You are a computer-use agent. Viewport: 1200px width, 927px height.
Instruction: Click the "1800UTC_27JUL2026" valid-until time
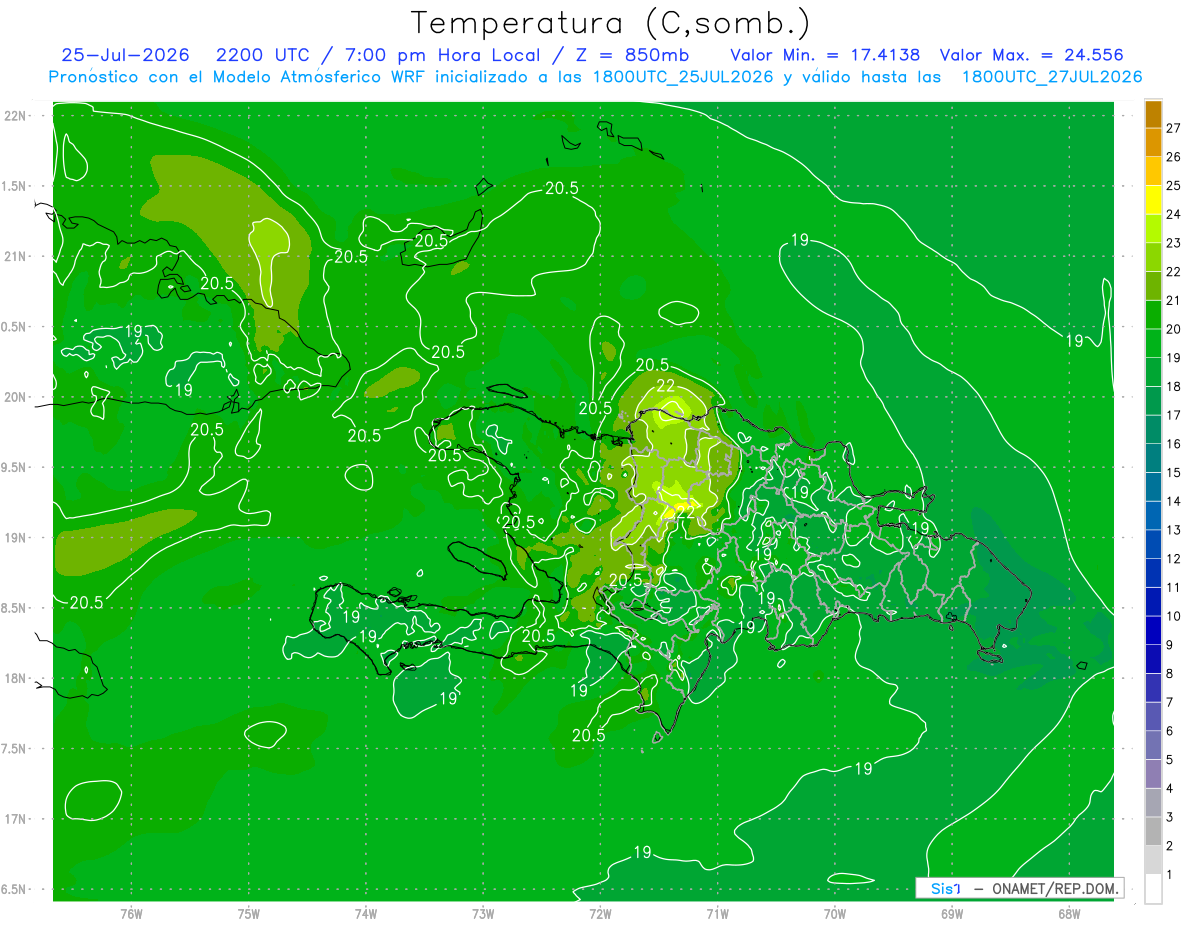pos(1052,77)
